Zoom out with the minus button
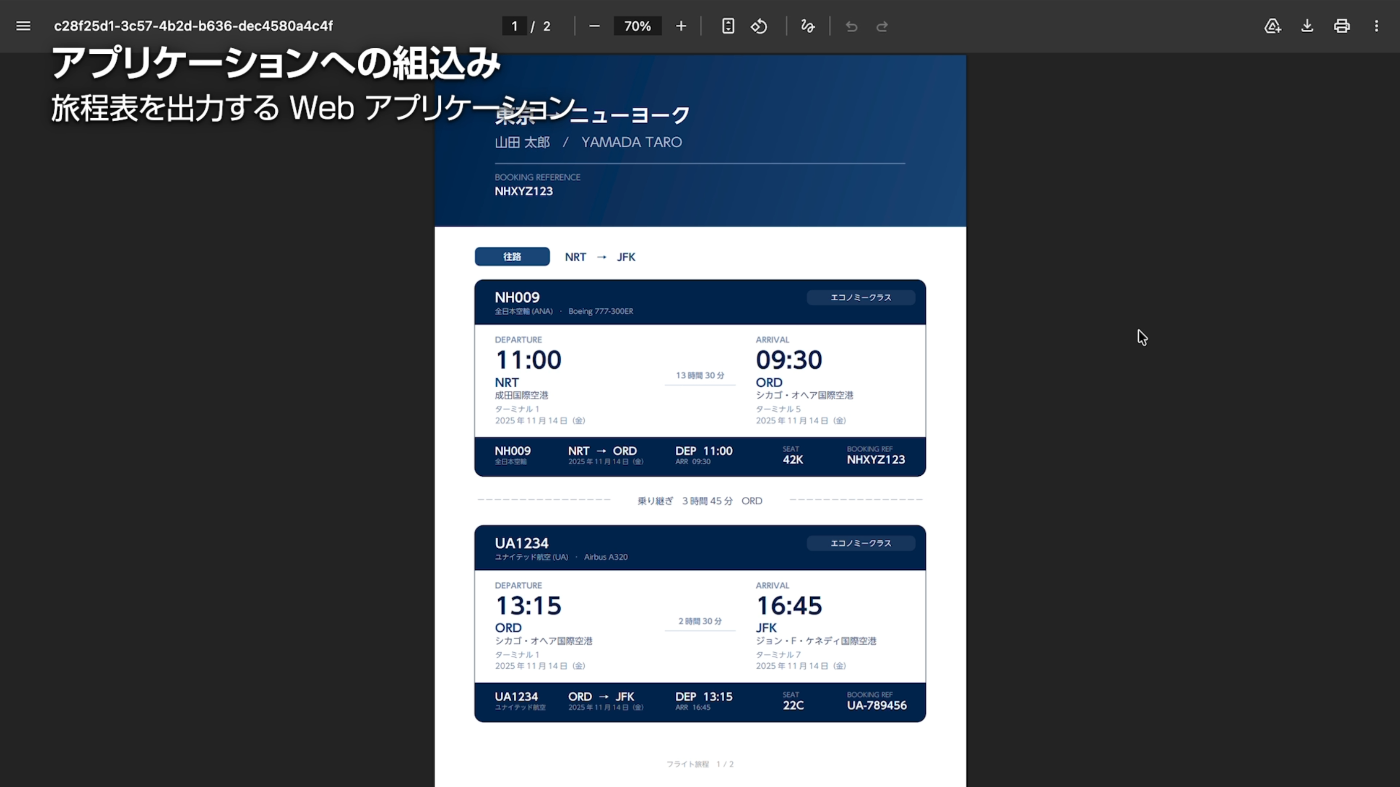Viewport: 1400px width, 787px height. tap(594, 26)
